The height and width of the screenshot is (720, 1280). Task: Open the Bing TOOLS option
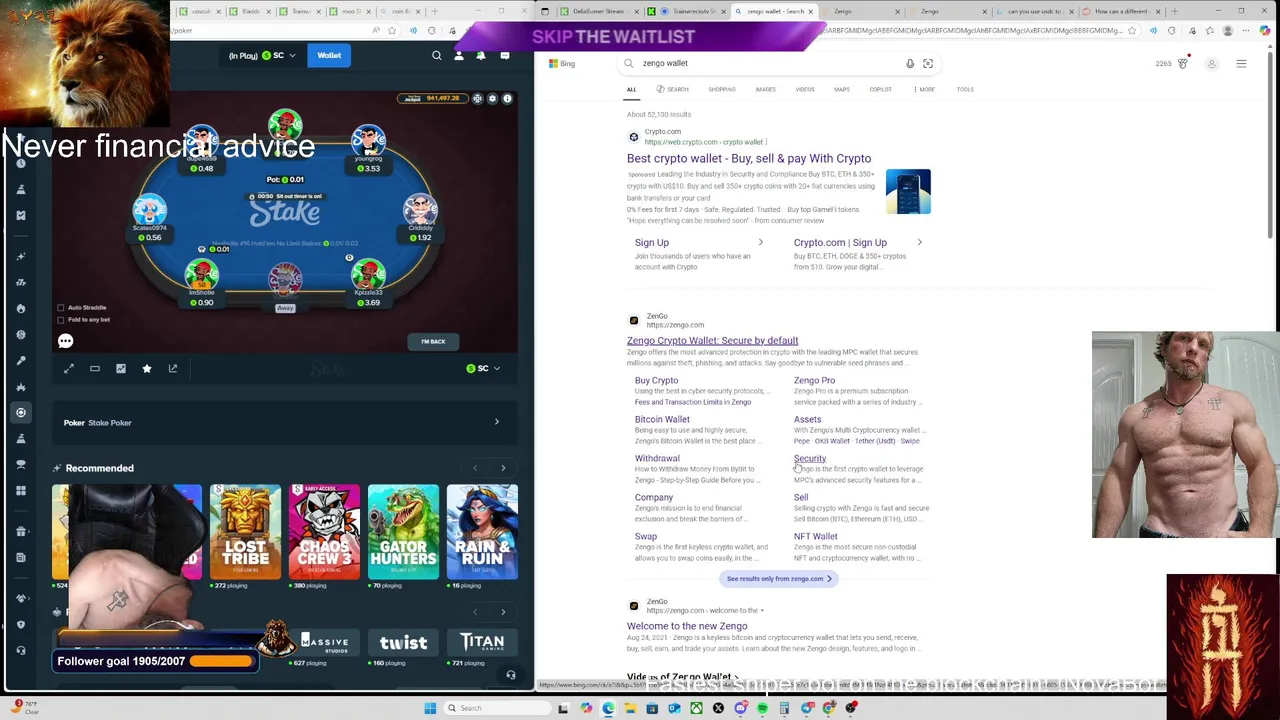click(x=965, y=90)
